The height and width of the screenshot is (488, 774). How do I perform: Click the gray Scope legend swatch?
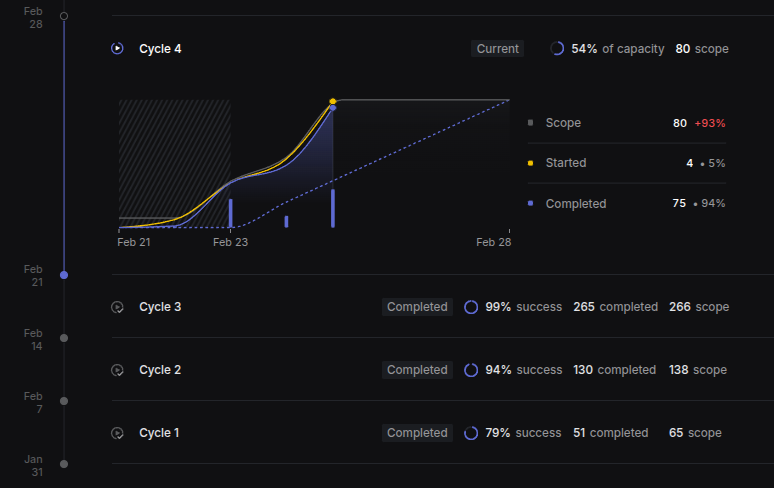pyautogui.click(x=531, y=122)
